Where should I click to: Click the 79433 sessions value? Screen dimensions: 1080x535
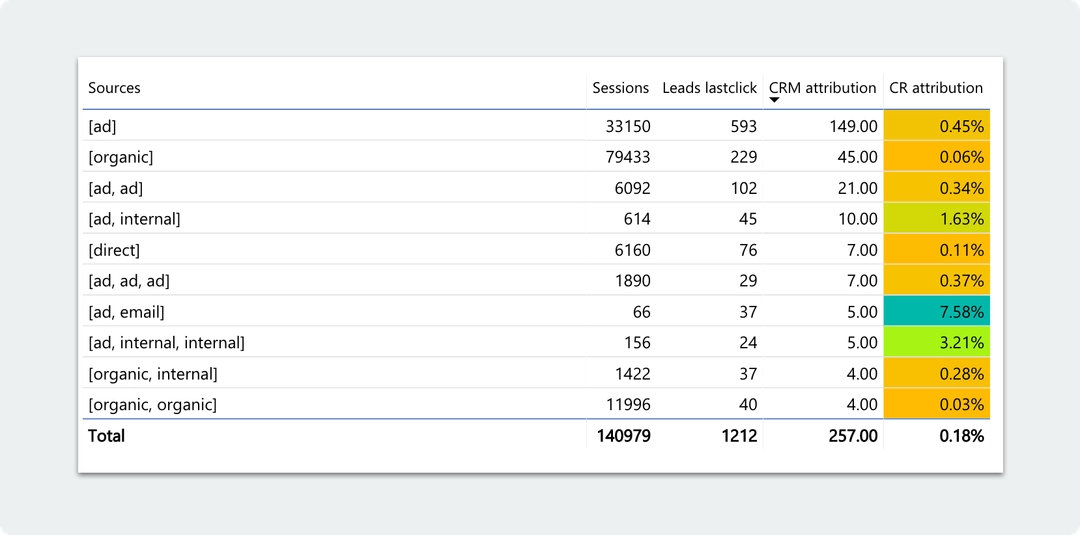click(628, 157)
